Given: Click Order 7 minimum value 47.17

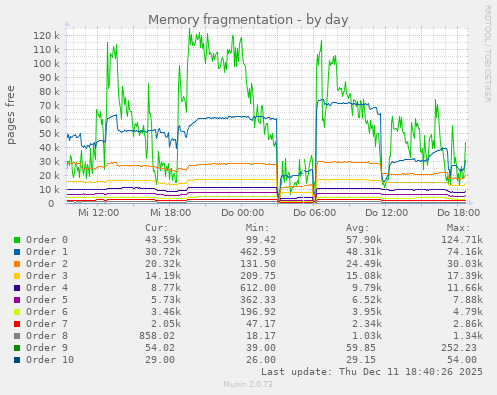Looking at the screenshot, I should (x=261, y=324).
